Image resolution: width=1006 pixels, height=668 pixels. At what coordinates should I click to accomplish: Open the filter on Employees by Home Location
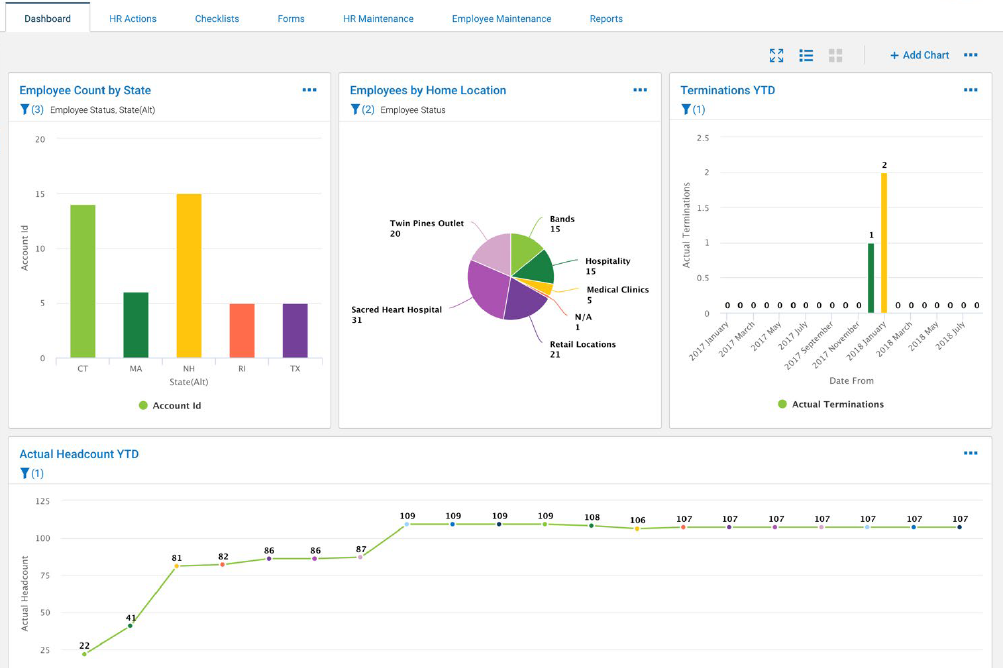[355, 110]
